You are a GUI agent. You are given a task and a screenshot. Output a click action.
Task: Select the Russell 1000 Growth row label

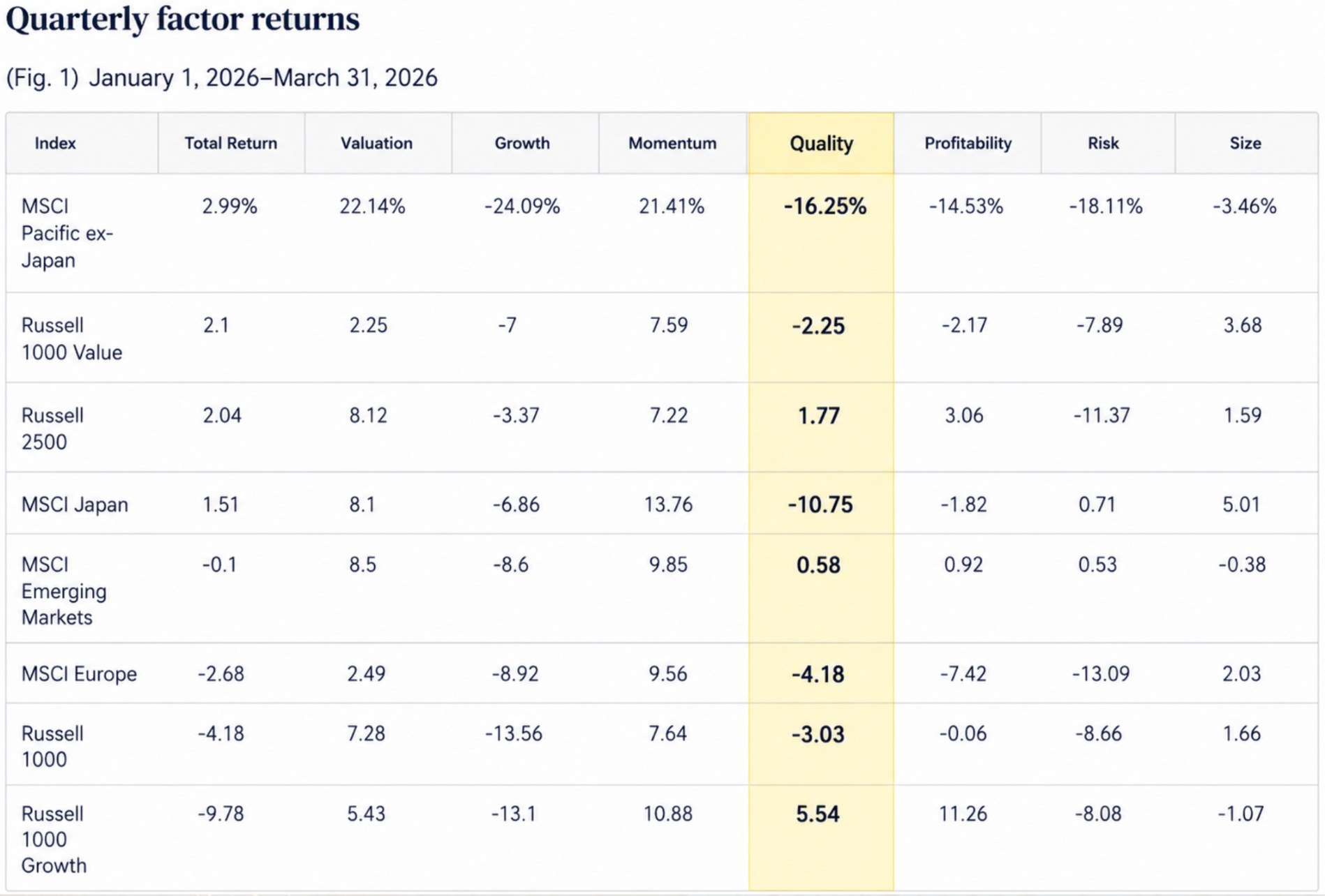tap(54, 839)
